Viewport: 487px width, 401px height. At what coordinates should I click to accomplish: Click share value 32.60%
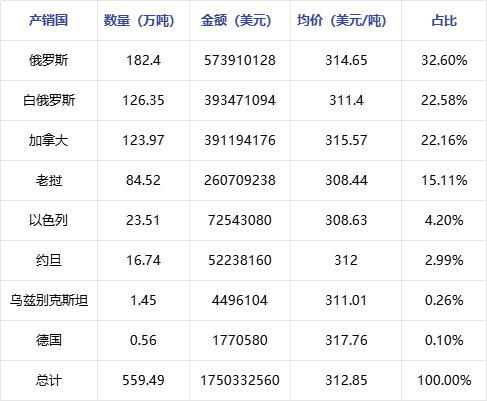(444, 60)
